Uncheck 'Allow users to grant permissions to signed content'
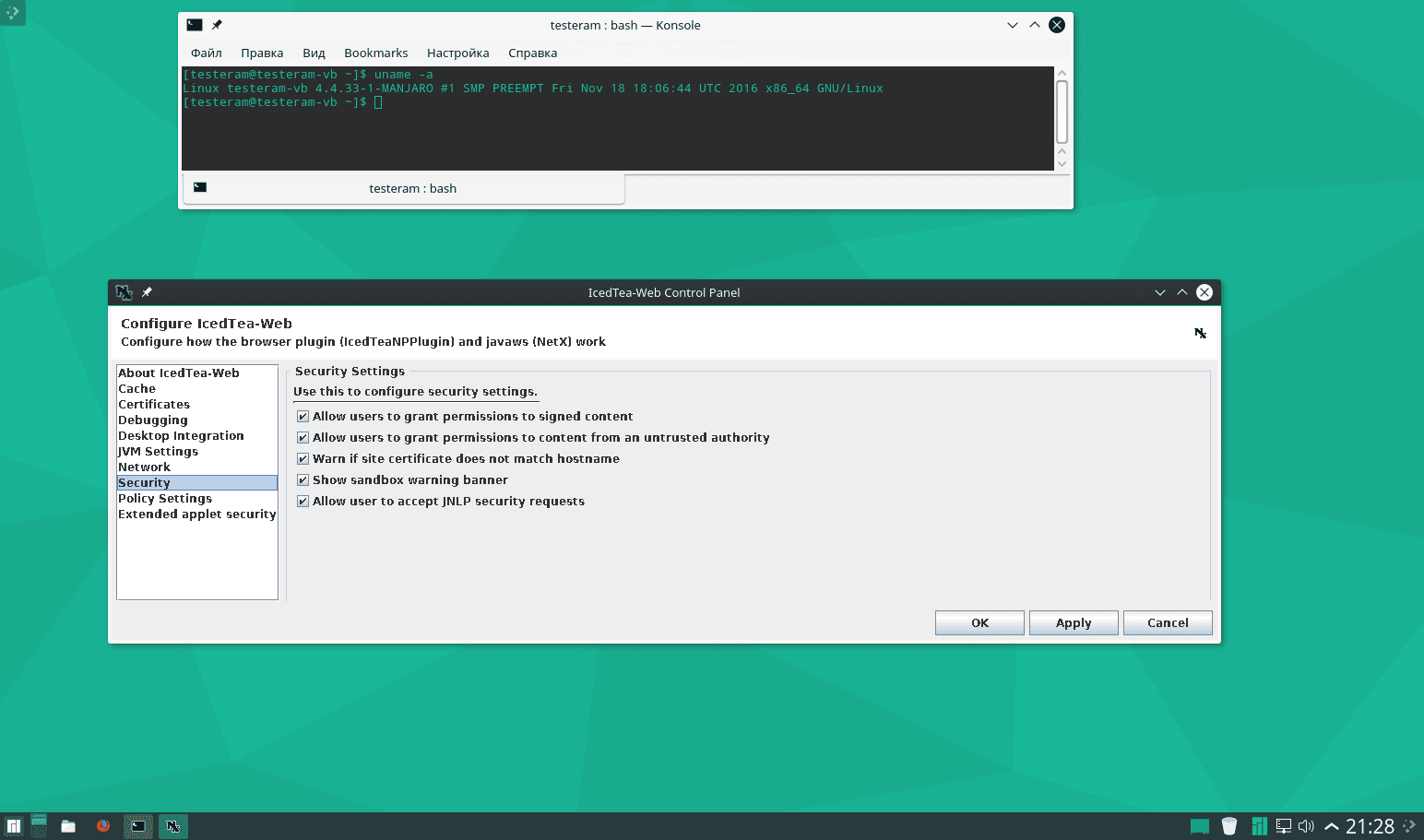The width and height of the screenshot is (1424, 840). (x=303, y=417)
